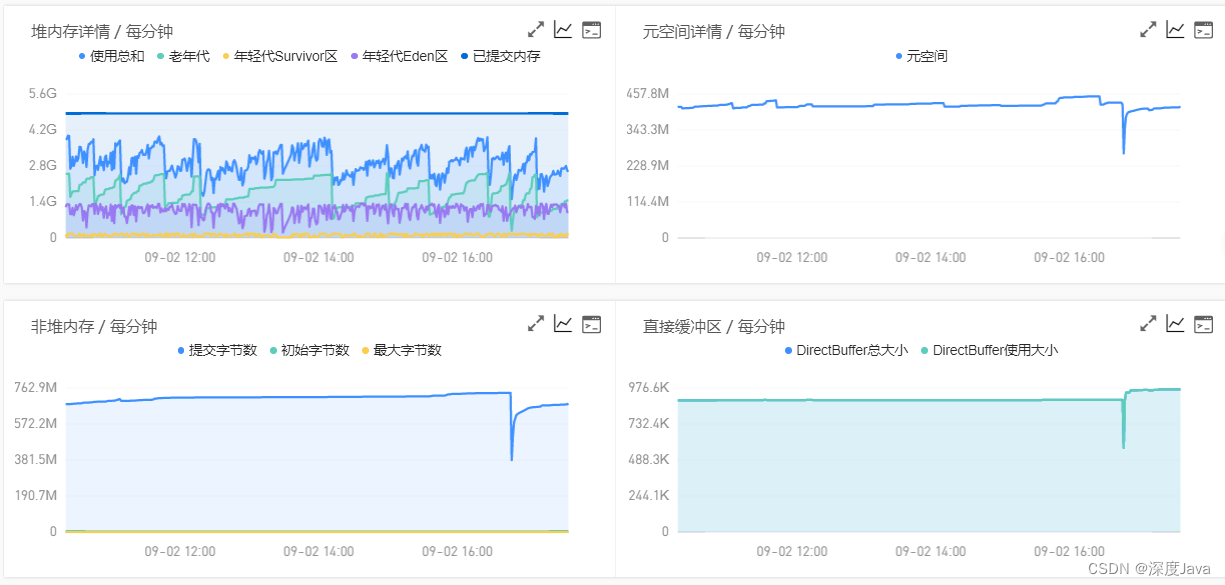Toggle the 提交字节数 legend series
1225x585 pixels.
[x=217, y=350]
